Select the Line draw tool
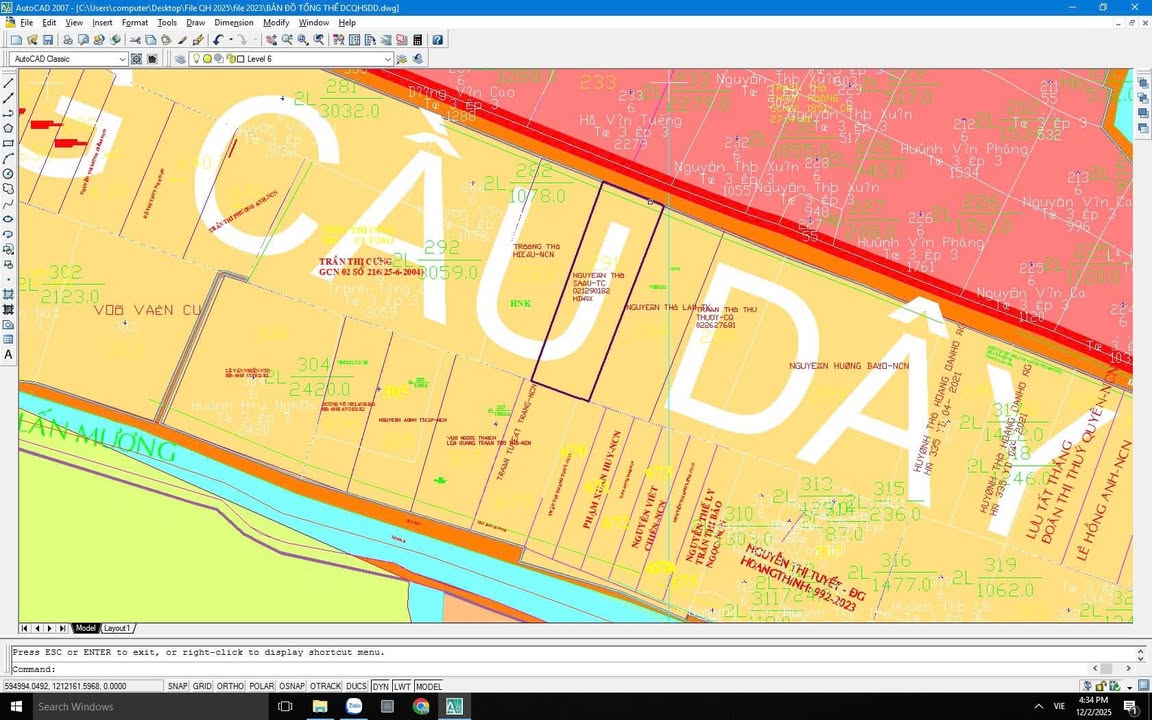Image resolution: width=1152 pixels, height=720 pixels. (9, 83)
